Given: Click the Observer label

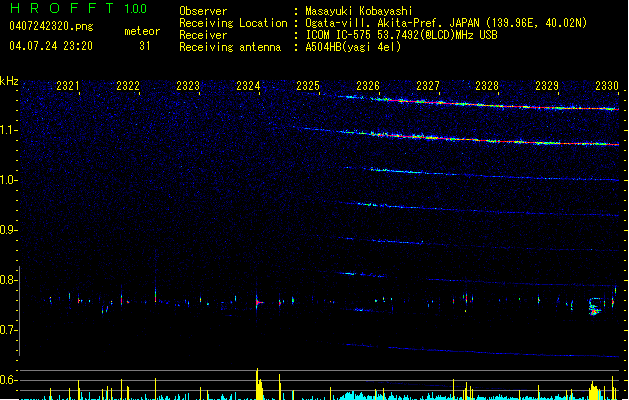Looking at the screenshot, I should coord(203,11).
